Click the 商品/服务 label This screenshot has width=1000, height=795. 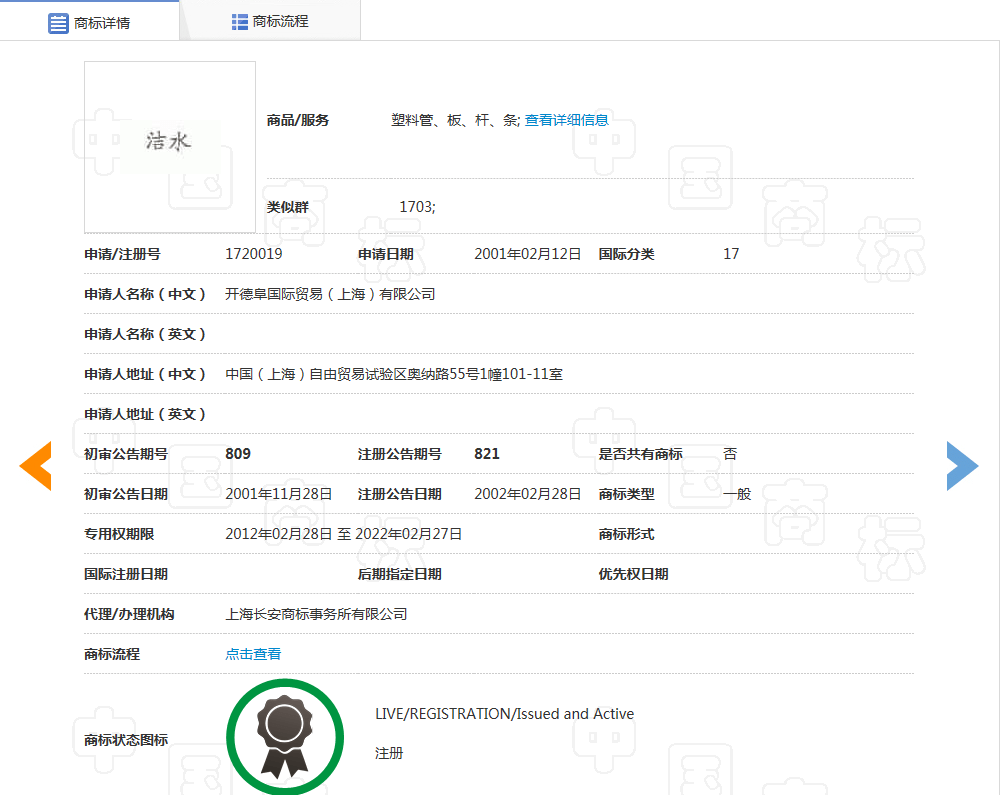tap(298, 120)
